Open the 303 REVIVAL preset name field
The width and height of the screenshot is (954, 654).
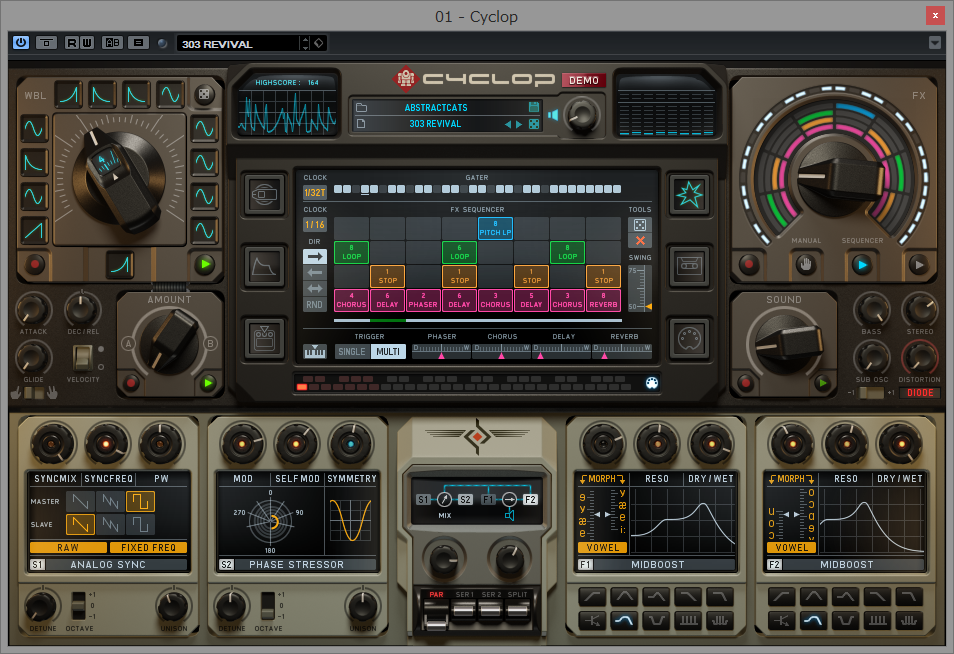238,43
